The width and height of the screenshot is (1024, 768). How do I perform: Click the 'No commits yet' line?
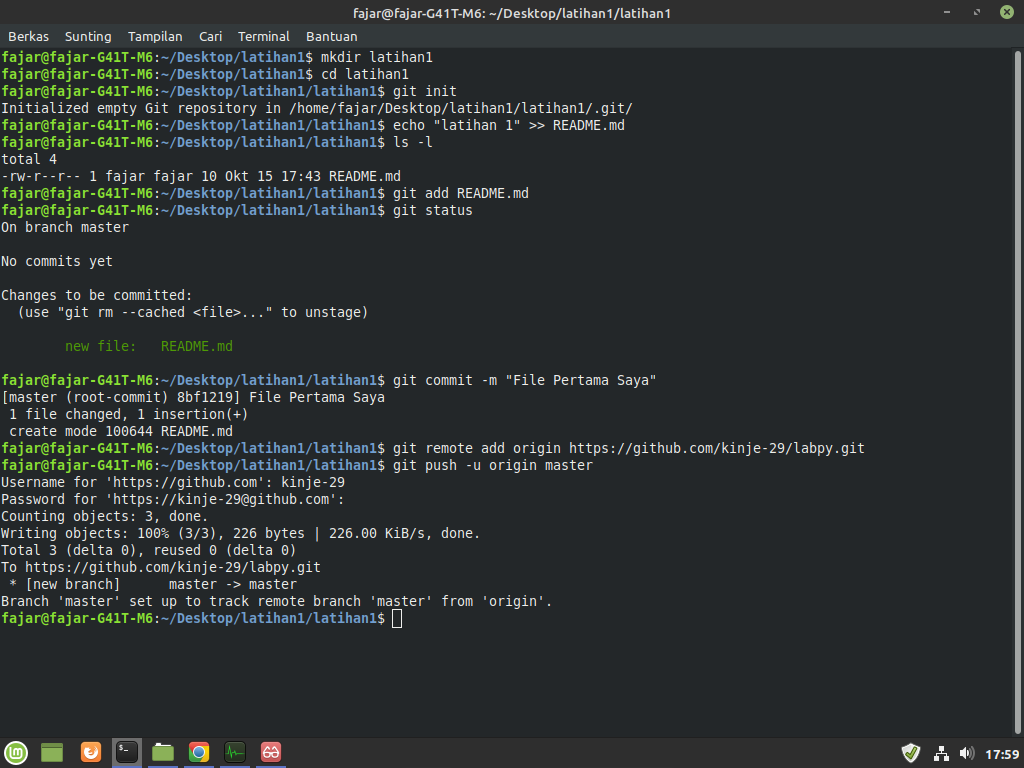click(57, 262)
